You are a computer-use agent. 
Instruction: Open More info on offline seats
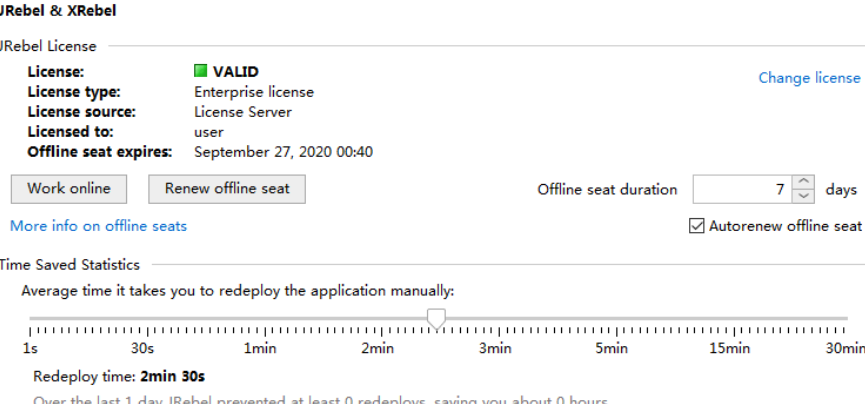click(x=98, y=226)
